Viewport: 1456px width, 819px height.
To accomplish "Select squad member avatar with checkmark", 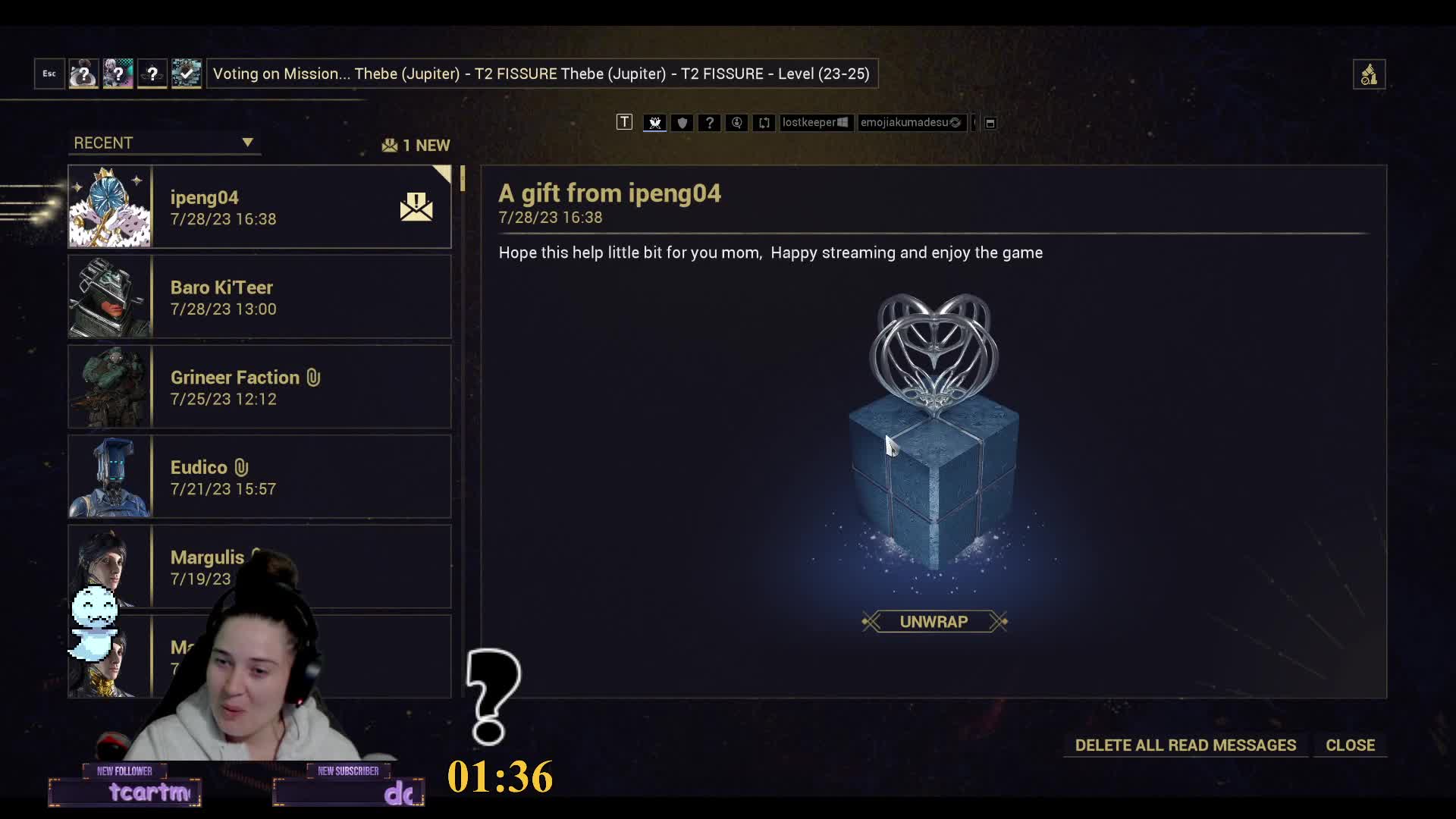I will 187,74.
